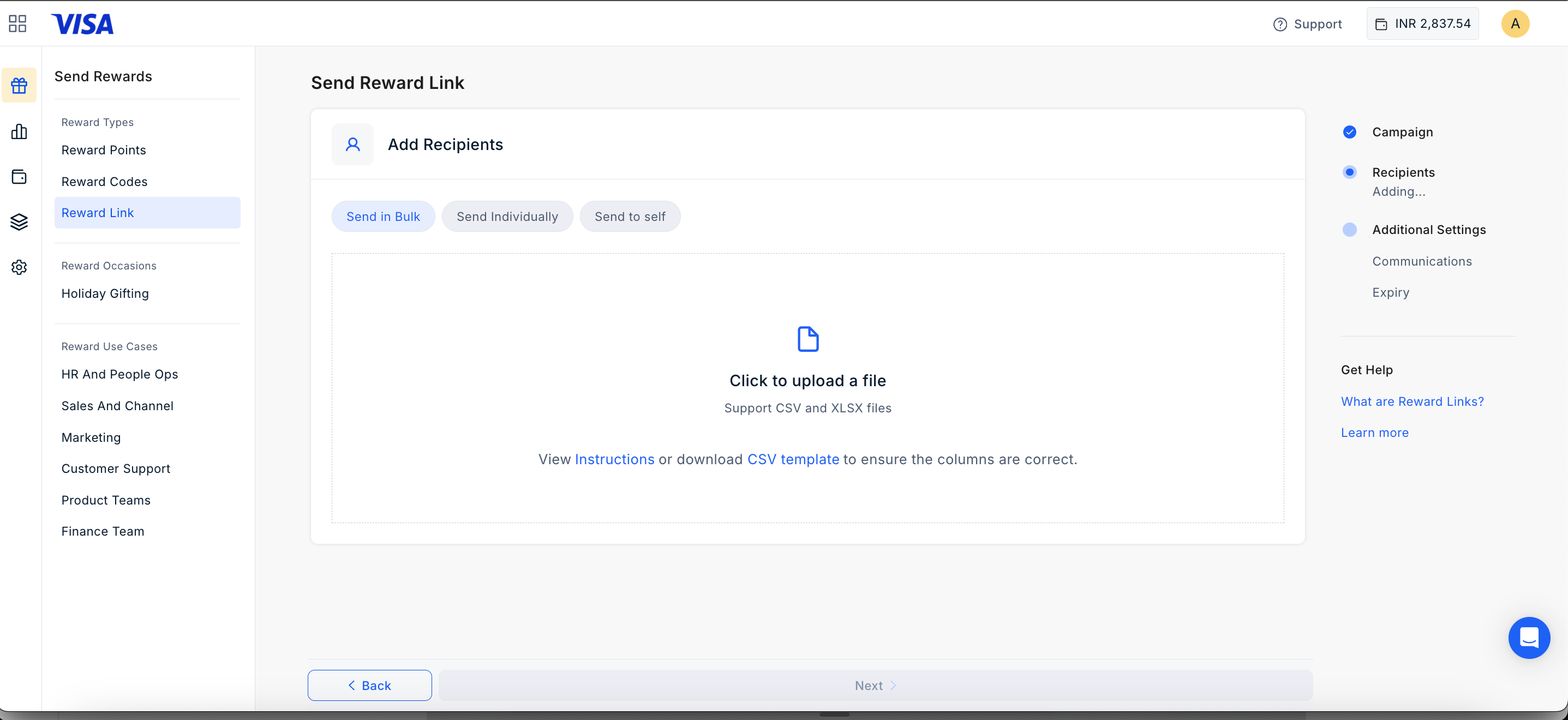Click the Next button
This screenshot has height=720, width=1568.
tap(875, 685)
